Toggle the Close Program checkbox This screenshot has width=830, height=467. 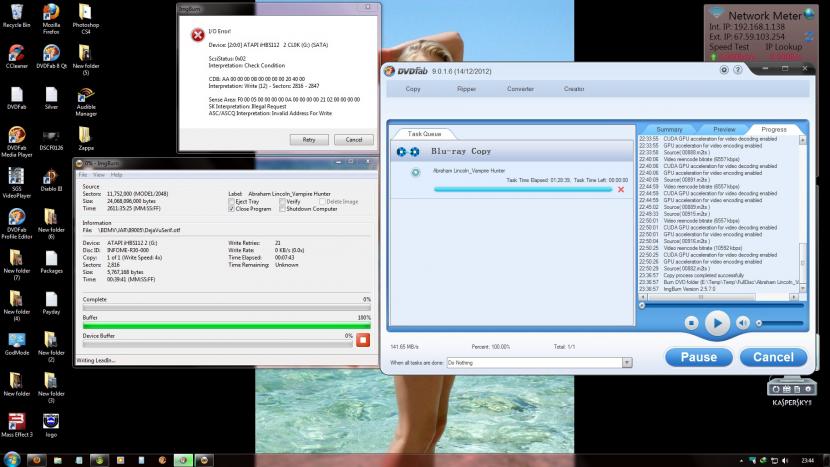(232, 209)
